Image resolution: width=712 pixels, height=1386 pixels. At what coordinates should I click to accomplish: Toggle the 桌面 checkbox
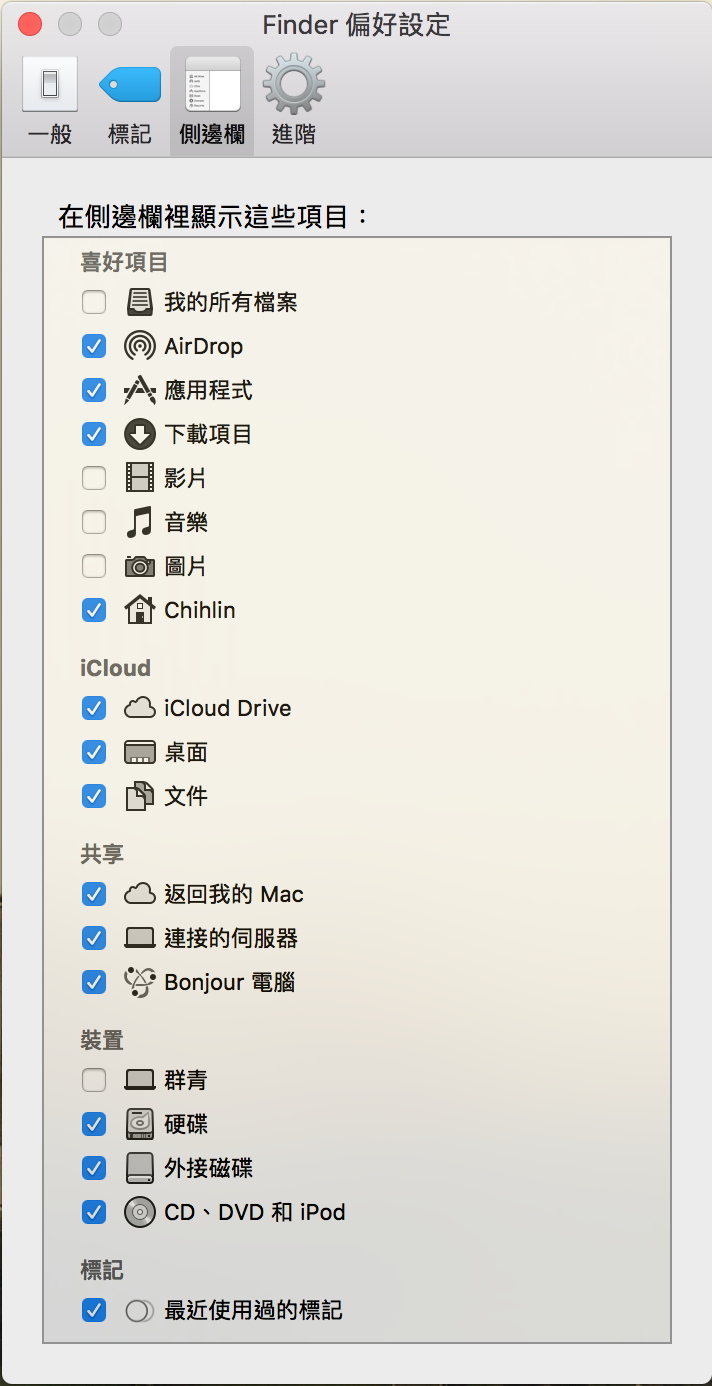pyautogui.click(x=94, y=752)
